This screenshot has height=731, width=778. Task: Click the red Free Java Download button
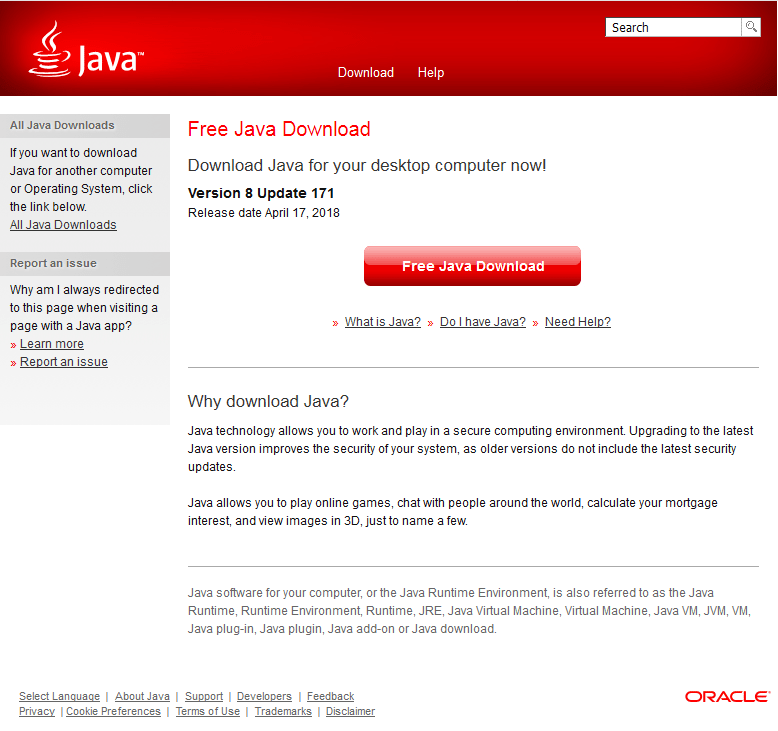point(472,266)
